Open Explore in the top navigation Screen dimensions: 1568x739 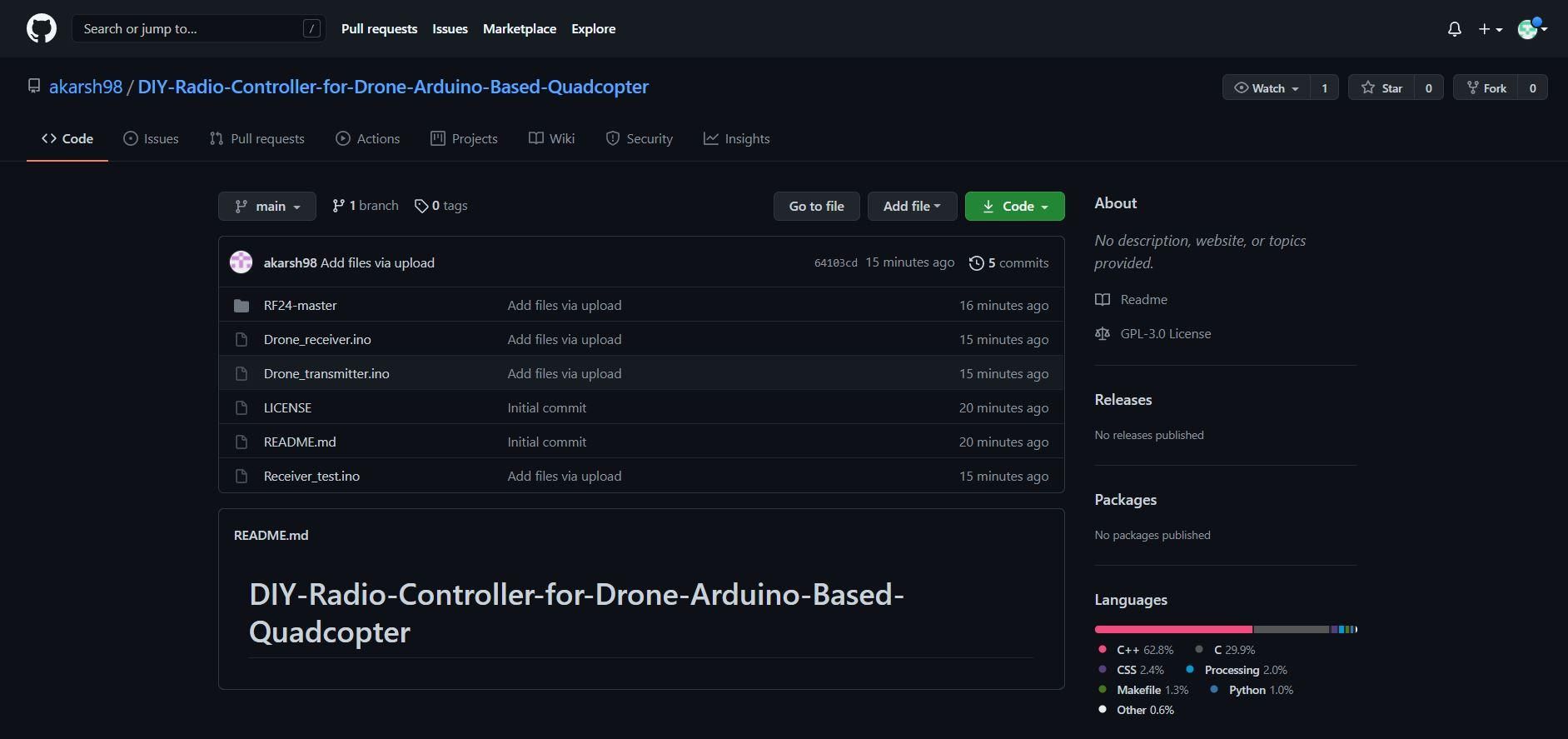pos(594,29)
